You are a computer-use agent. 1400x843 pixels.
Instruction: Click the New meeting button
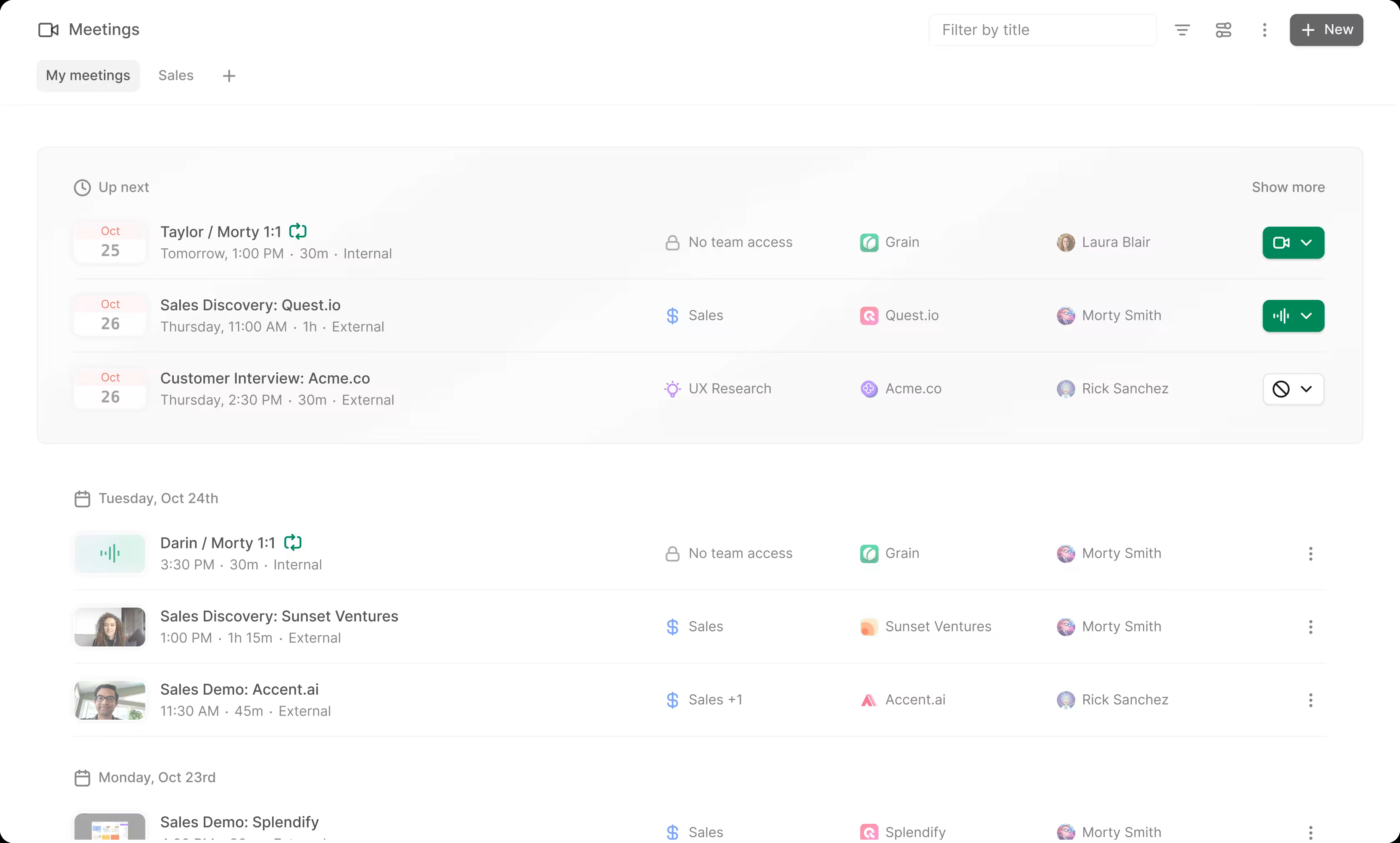(1325, 30)
